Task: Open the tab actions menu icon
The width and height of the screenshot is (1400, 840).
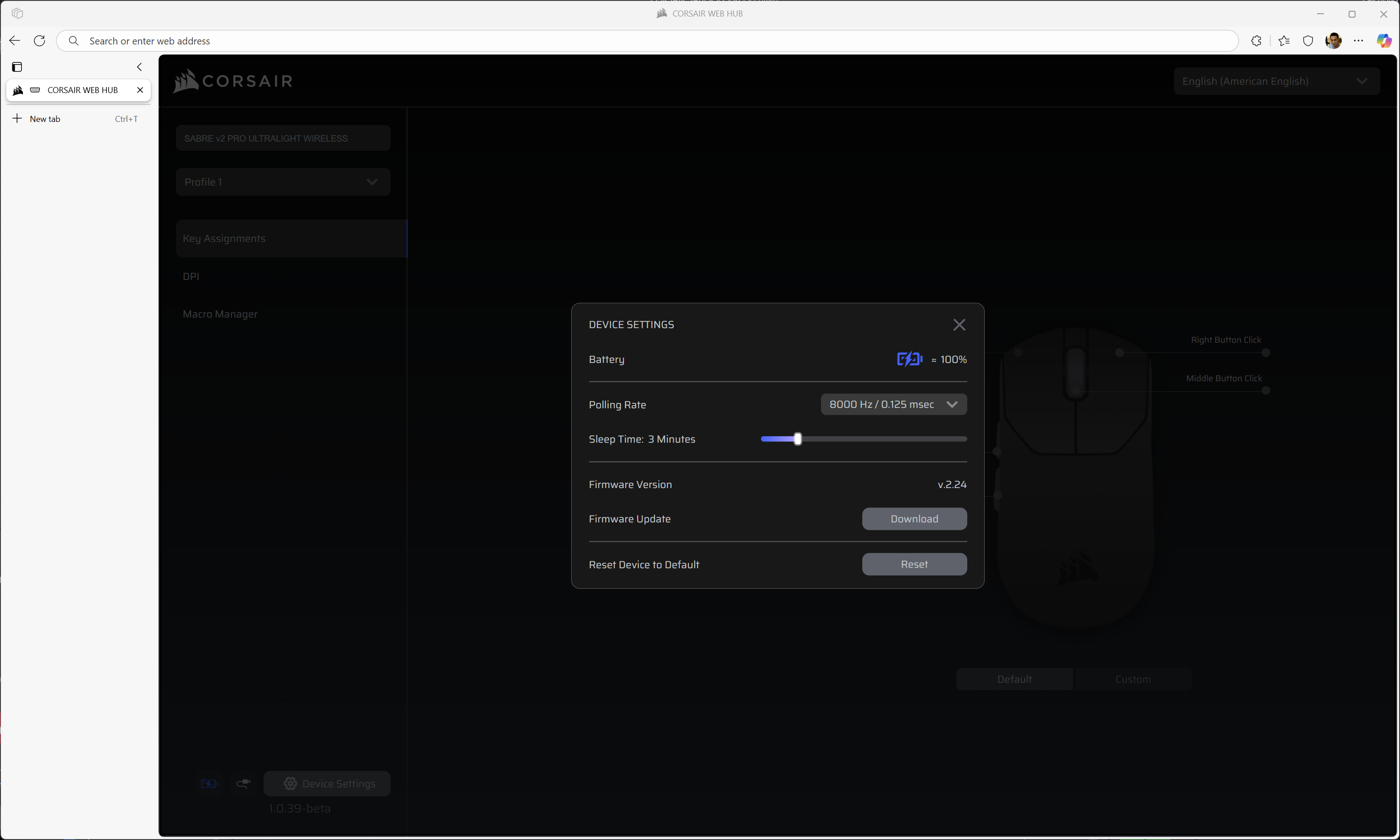Action: click(17, 67)
